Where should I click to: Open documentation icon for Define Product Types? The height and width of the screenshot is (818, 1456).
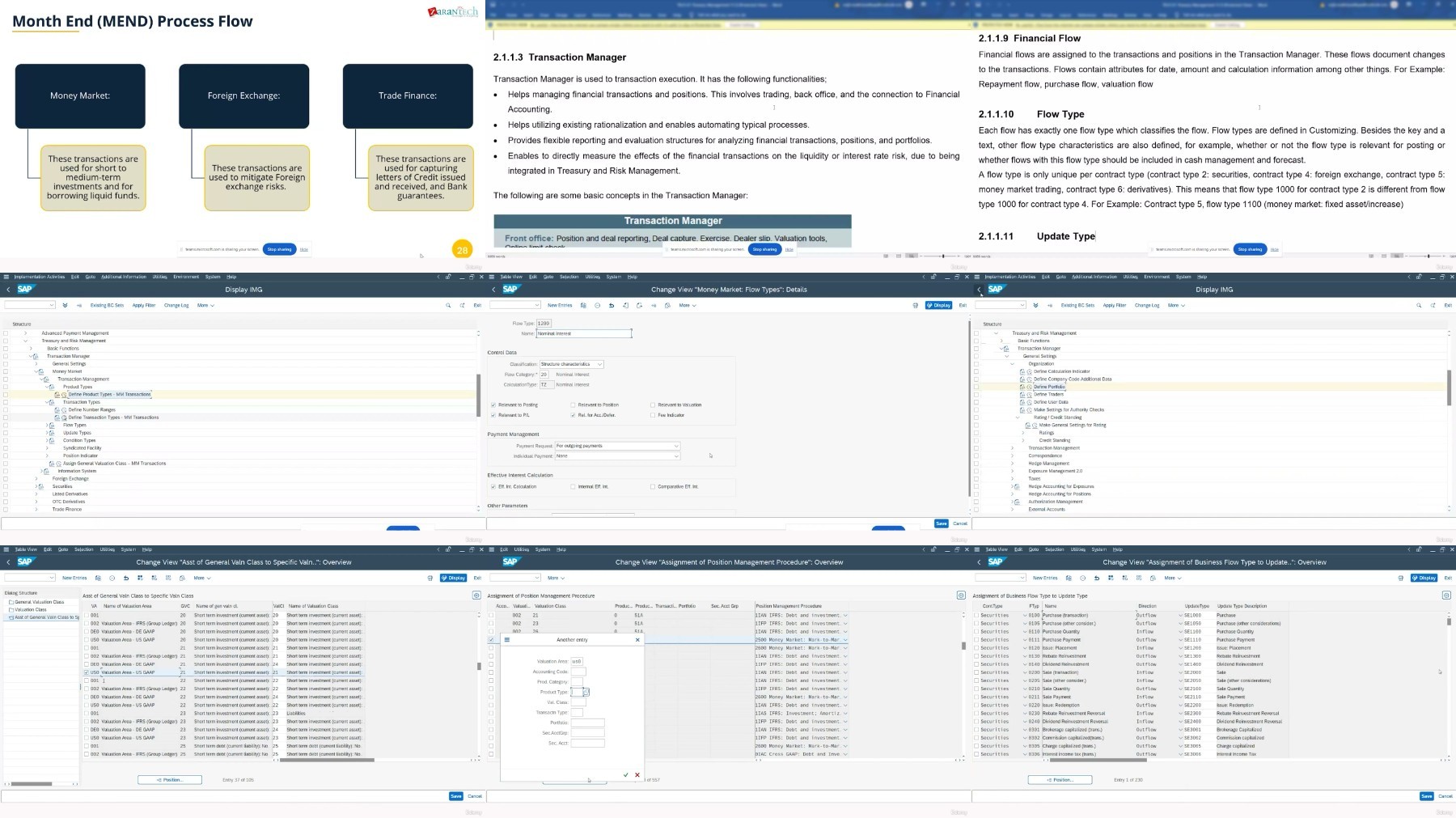[x=57, y=395]
